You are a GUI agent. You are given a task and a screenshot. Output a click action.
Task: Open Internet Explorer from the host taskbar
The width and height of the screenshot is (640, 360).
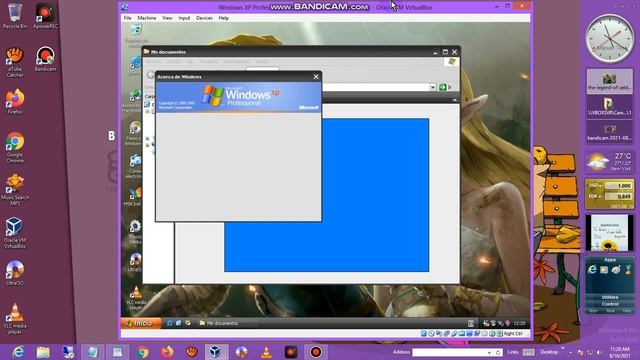click(18, 352)
